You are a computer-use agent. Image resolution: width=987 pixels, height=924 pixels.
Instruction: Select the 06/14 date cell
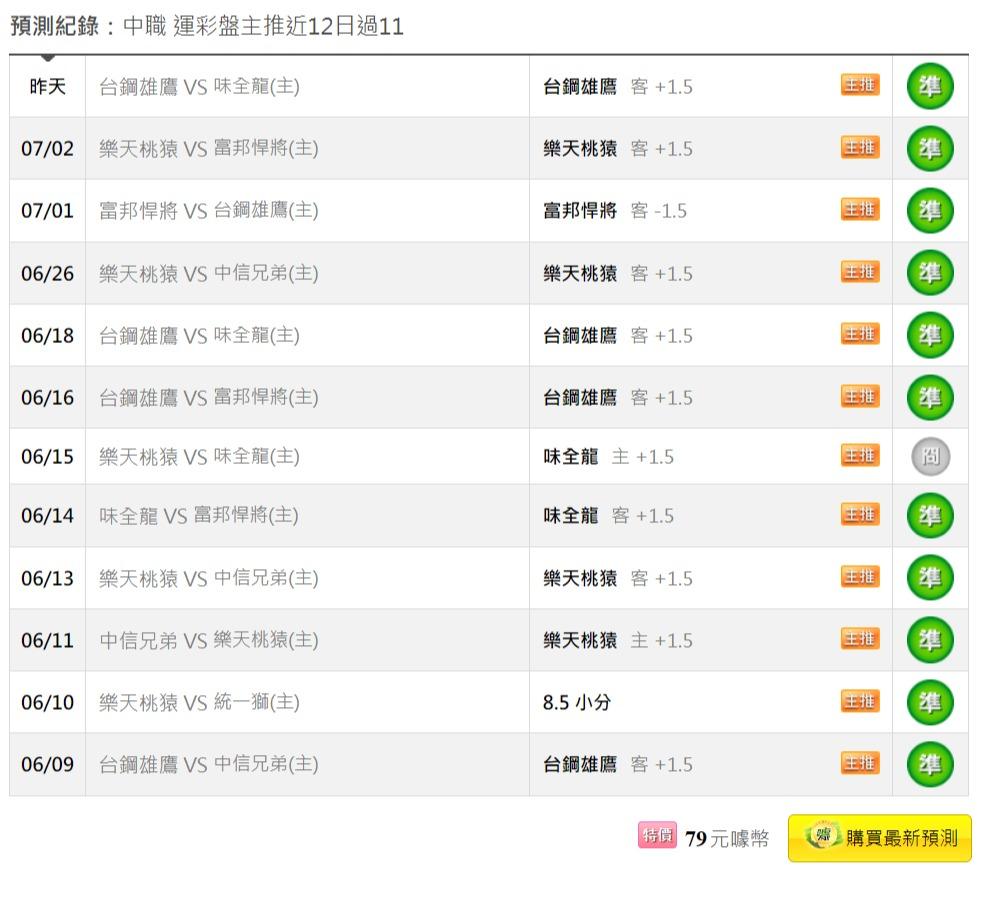pos(47,516)
